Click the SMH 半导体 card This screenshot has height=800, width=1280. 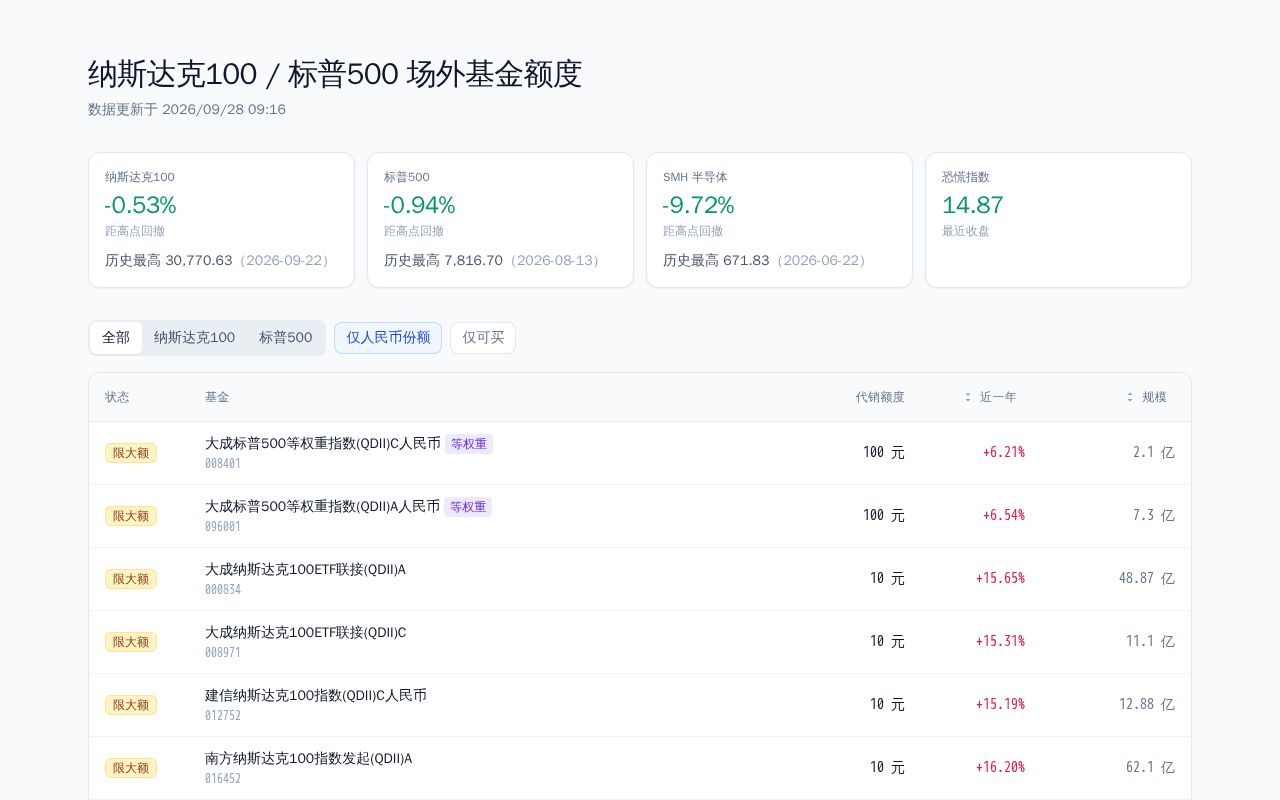pos(779,220)
